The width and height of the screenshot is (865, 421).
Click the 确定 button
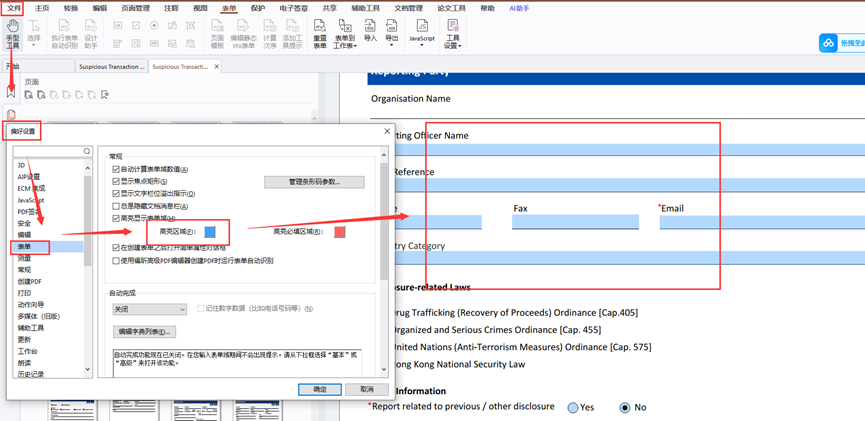(x=319, y=389)
